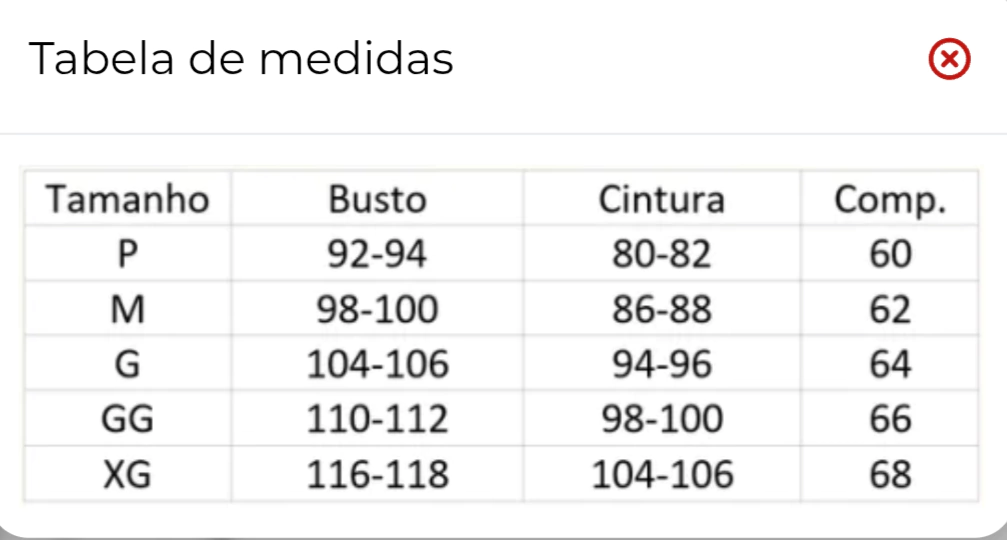Select the Tamanho column header
This screenshot has width=1007, height=540.
click(127, 199)
